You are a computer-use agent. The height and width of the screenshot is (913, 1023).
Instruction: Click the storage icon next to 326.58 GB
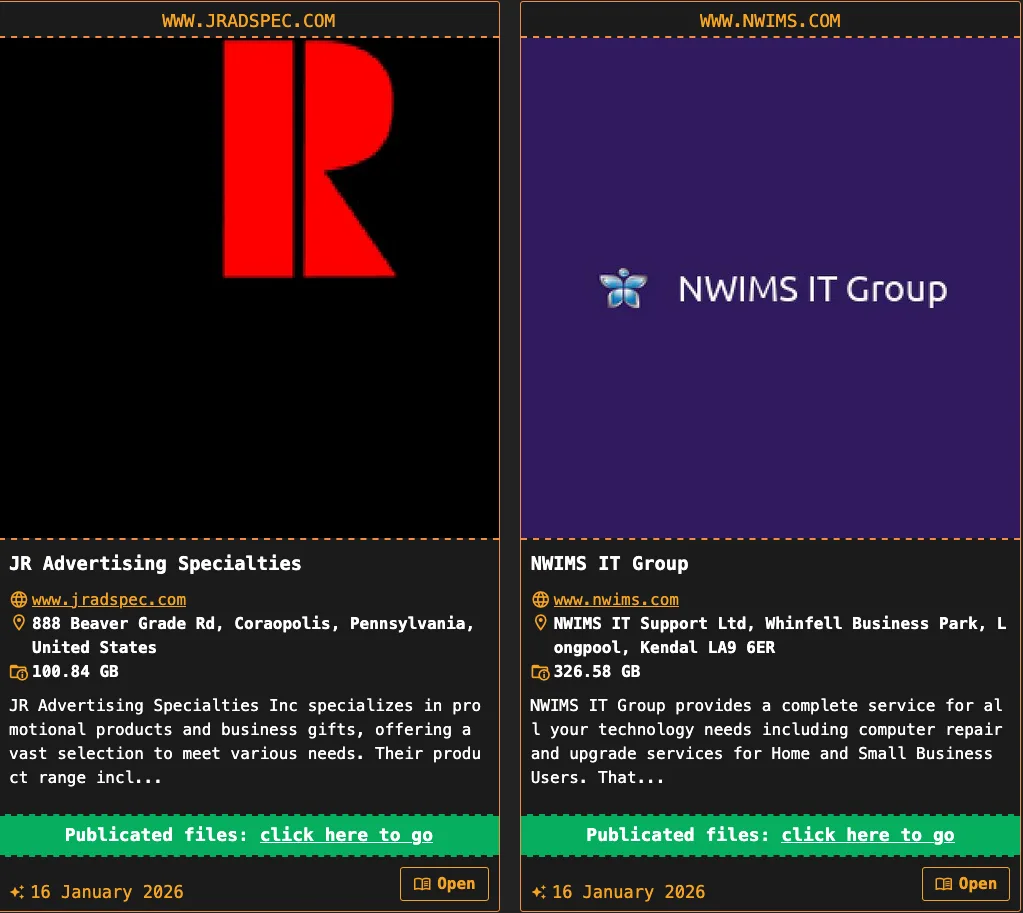pyautogui.click(x=540, y=671)
